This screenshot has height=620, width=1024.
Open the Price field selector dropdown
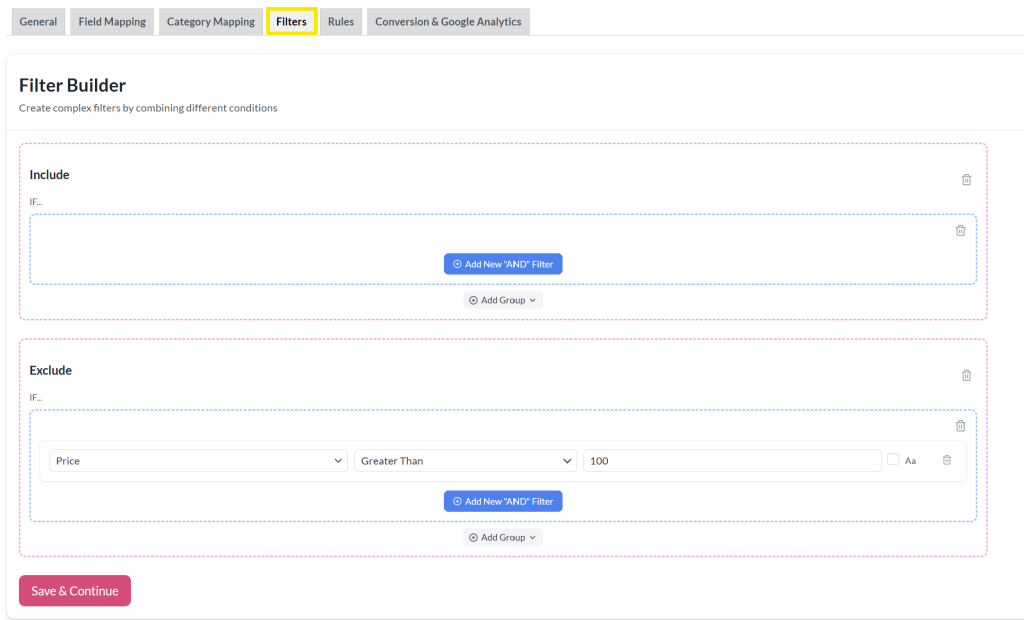click(x=197, y=461)
